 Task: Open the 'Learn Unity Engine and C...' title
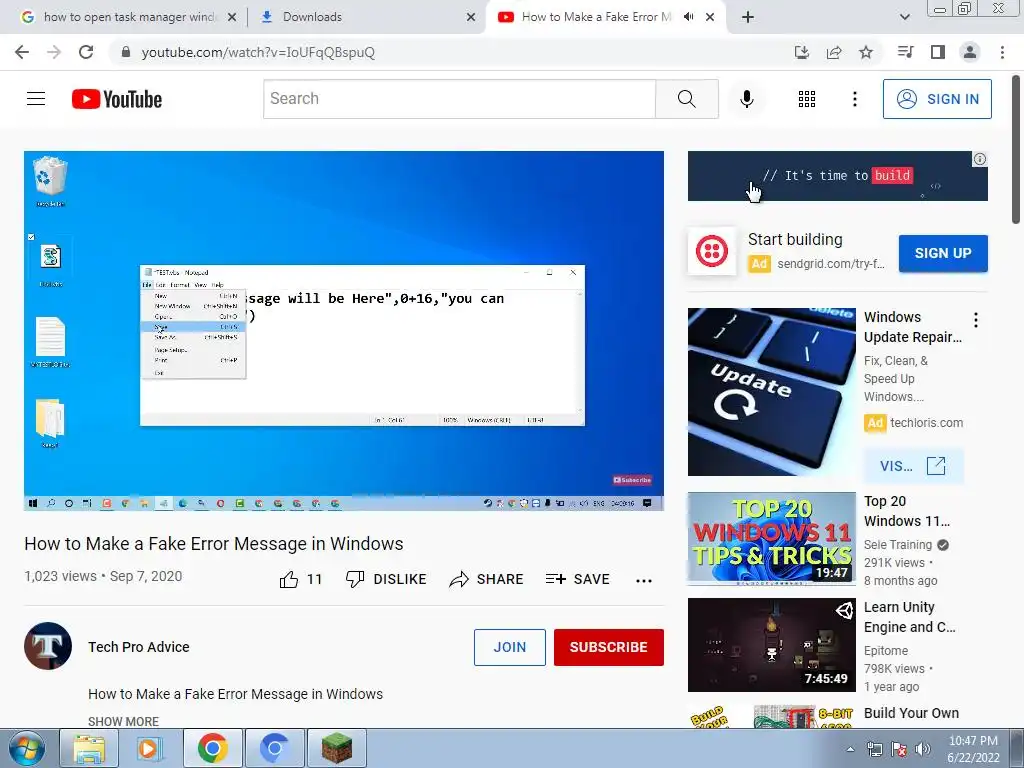(x=909, y=617)
